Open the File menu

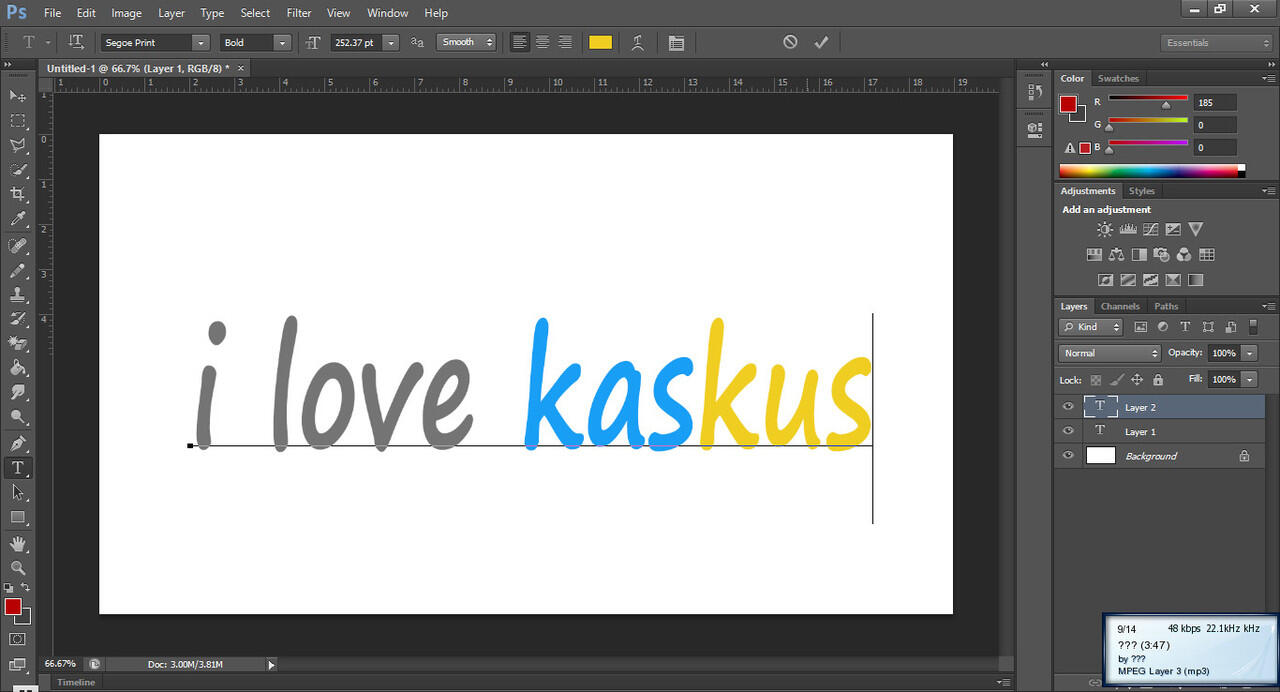click(x=52, y=13)
